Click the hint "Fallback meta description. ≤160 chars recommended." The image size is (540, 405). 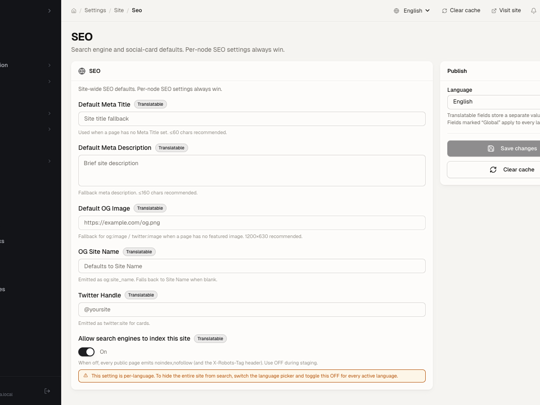coord(138,193)
